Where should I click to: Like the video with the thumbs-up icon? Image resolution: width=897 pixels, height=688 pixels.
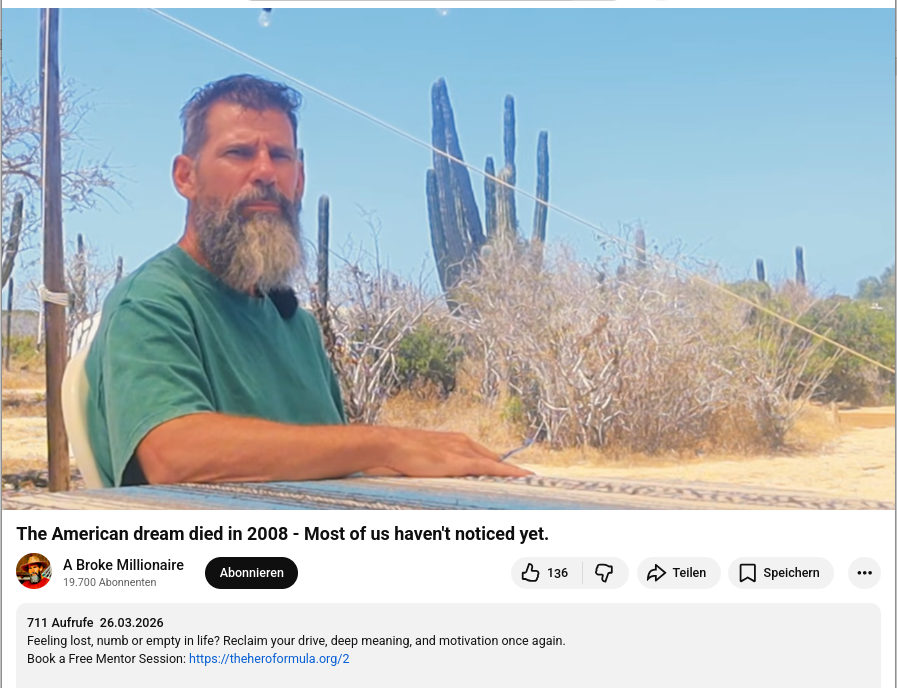coord(530,572)
